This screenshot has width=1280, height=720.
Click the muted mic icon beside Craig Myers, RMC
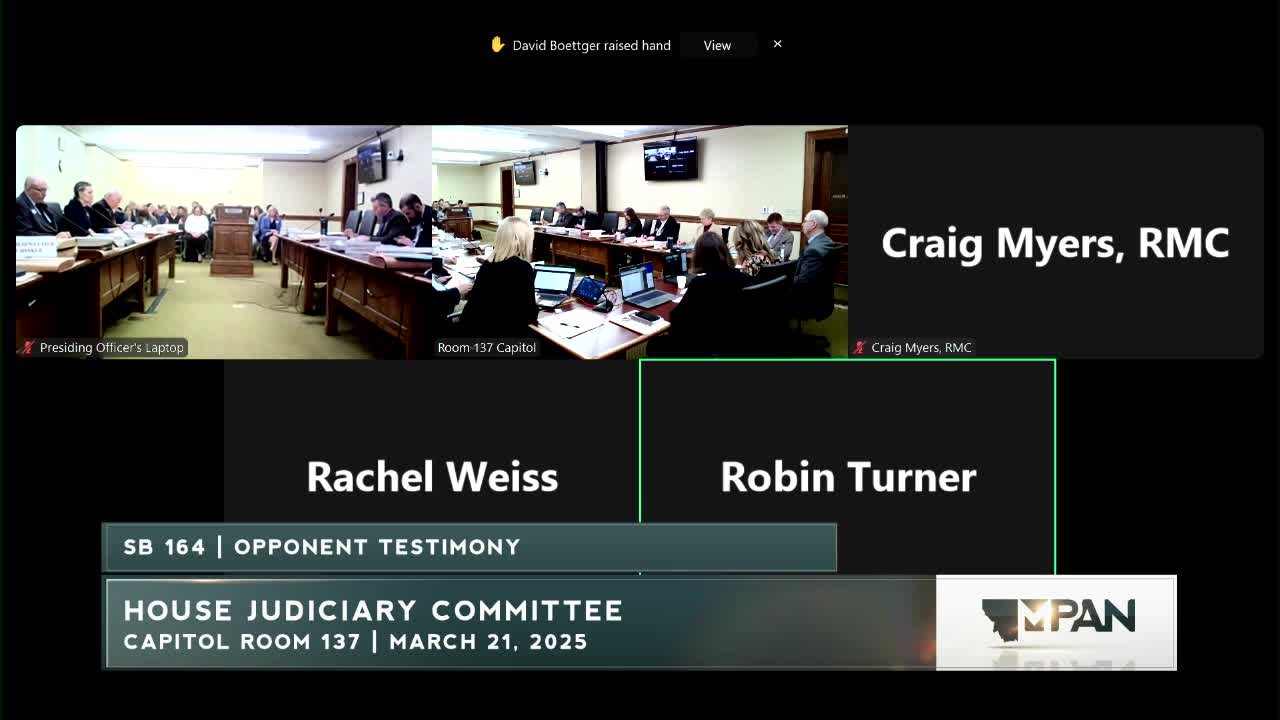click(x=861, y=347)
